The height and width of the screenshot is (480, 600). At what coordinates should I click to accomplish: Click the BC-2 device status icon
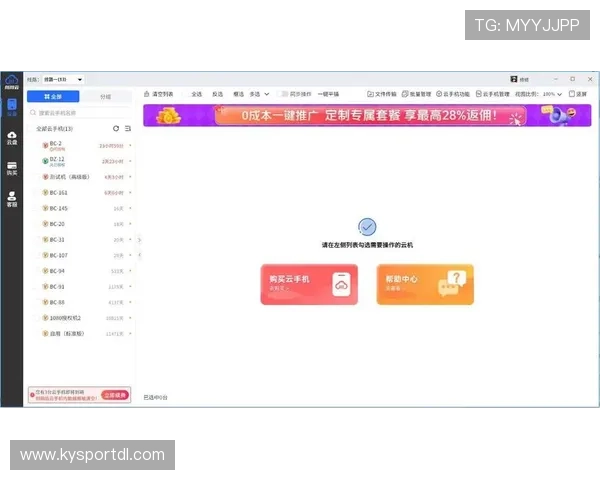[x=45, y=145]
